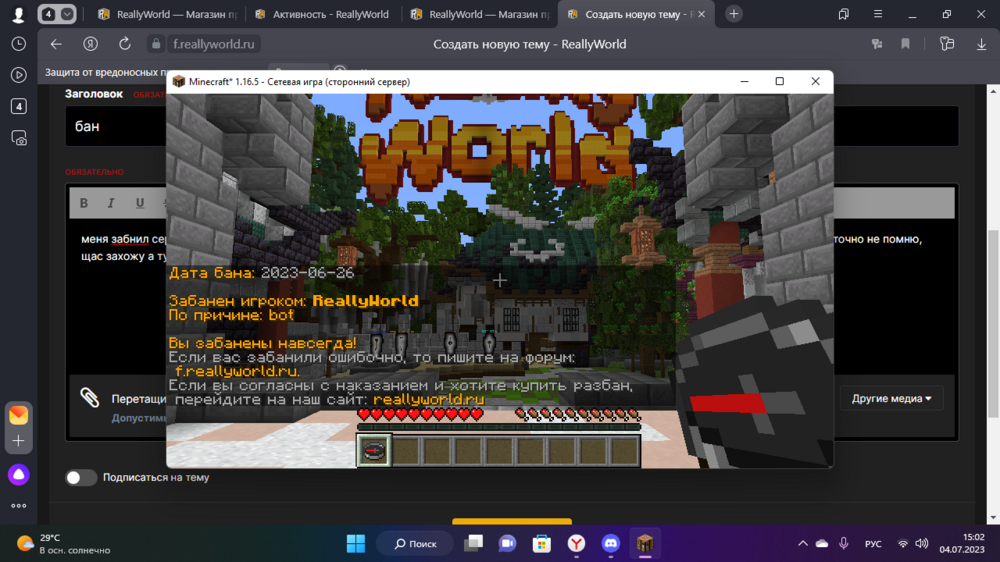This screenshot has height=562, width=1000.
Task: Click the paperclip attachment icon
Action: click(90, 398)
